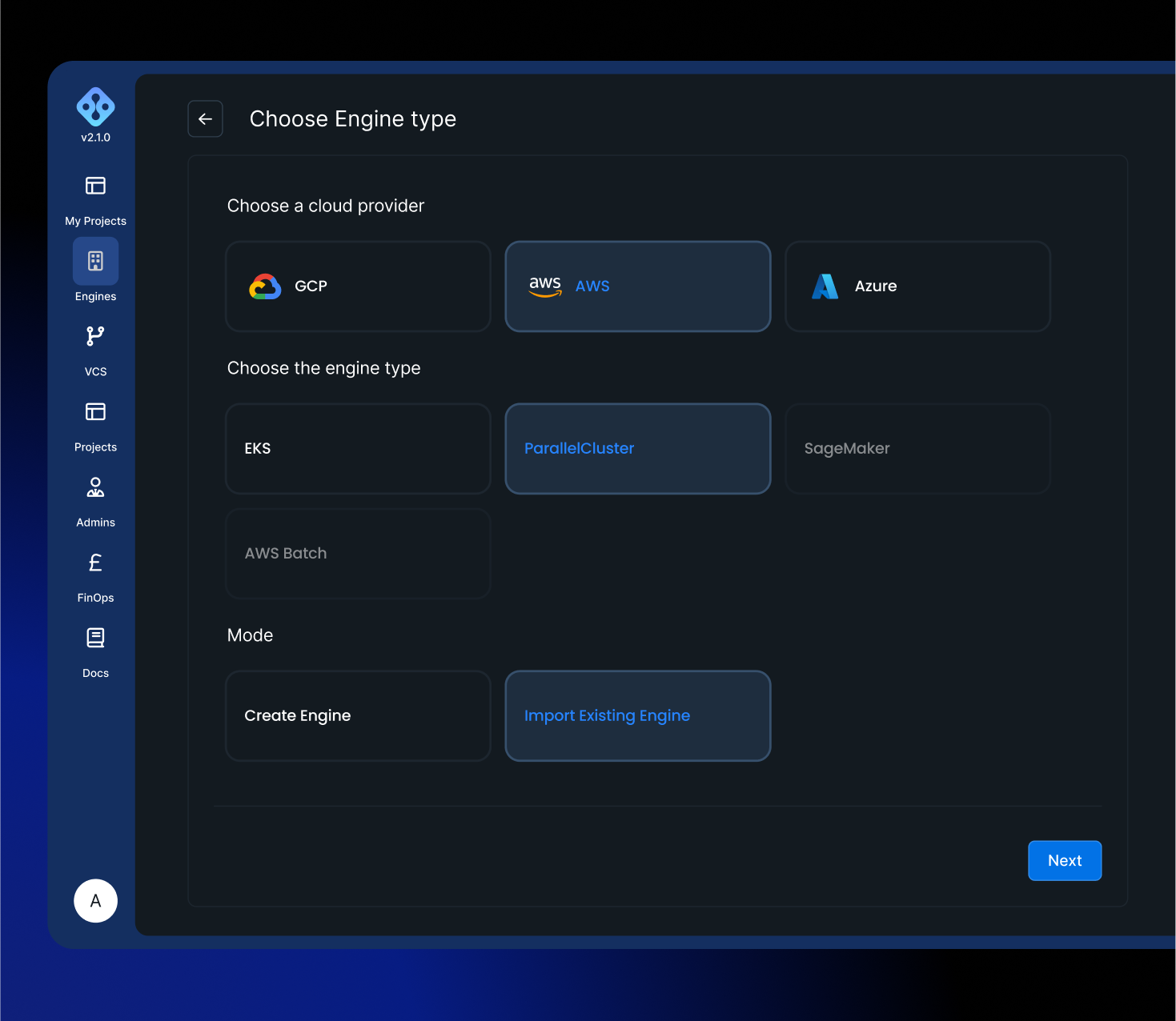
Task: Click the v2.1.0 version label
Action: [95, 138]
